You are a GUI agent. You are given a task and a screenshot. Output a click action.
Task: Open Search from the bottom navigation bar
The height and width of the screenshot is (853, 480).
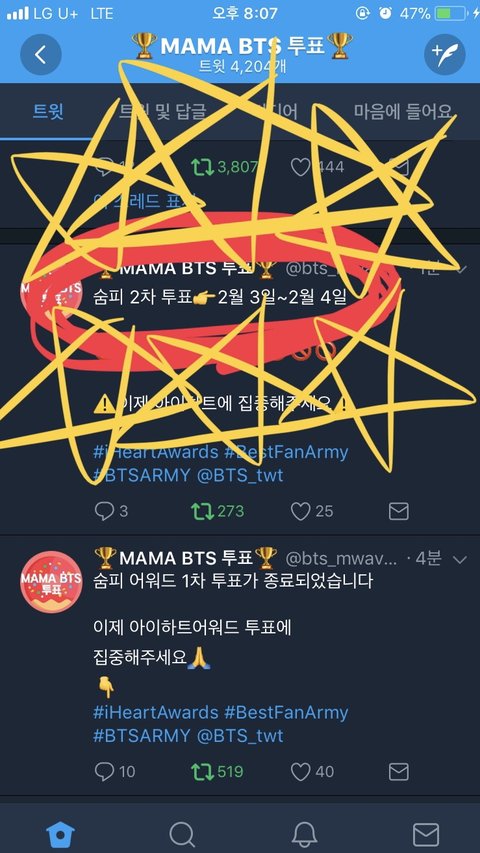tap(182, 833)
